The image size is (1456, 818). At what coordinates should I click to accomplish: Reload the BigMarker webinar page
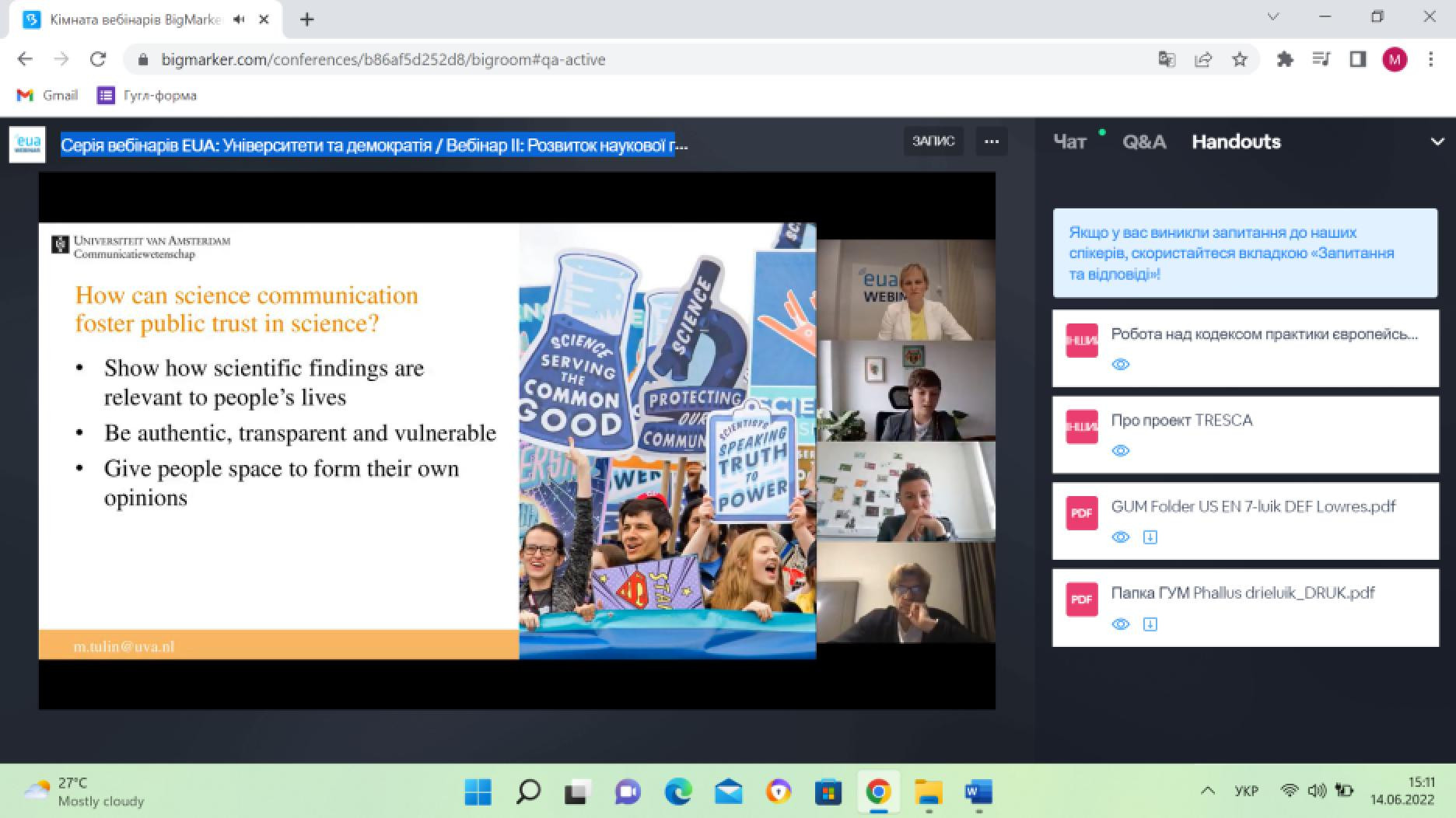coord(98,60)
